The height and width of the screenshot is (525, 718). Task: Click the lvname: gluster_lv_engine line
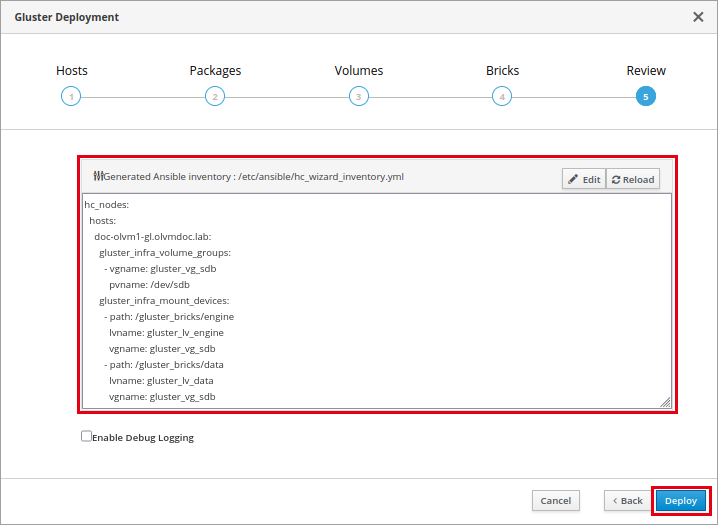(x=166, y=333)
